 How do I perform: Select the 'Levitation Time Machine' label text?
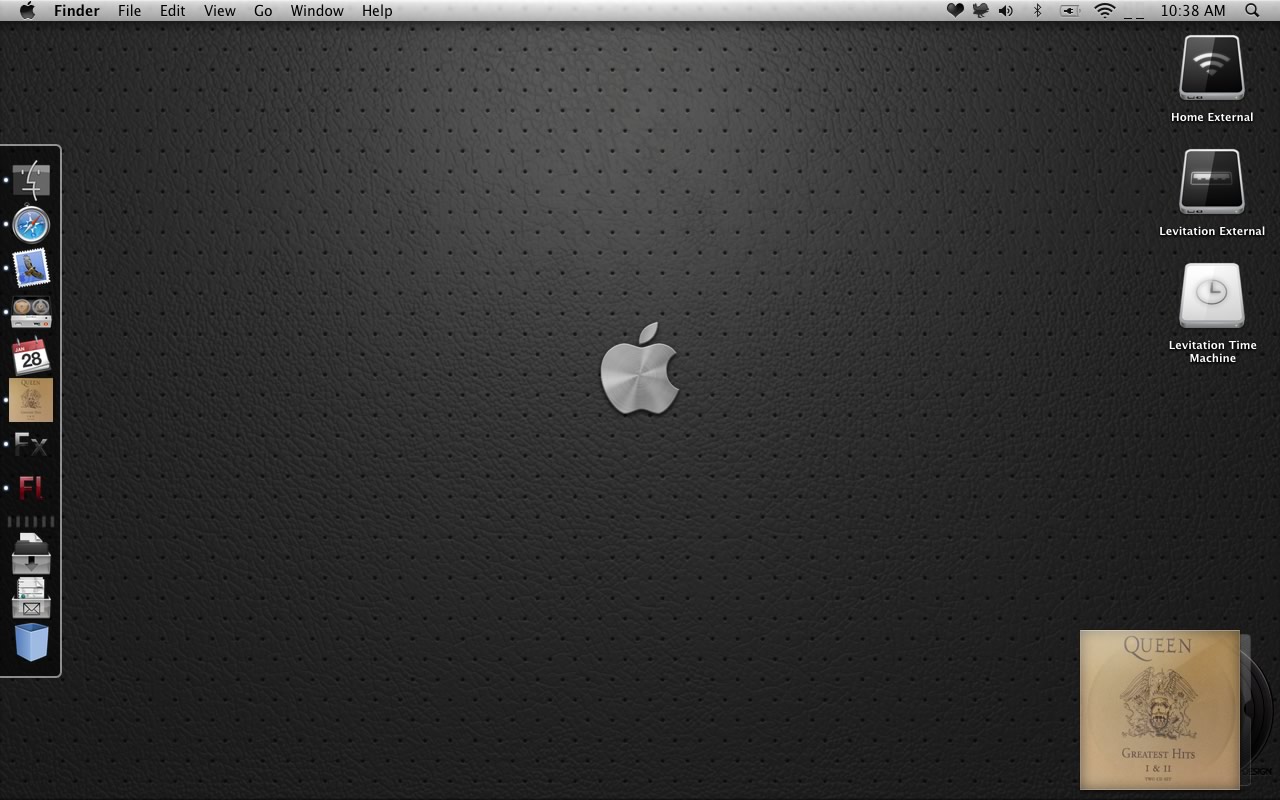tap(1213, 351)
